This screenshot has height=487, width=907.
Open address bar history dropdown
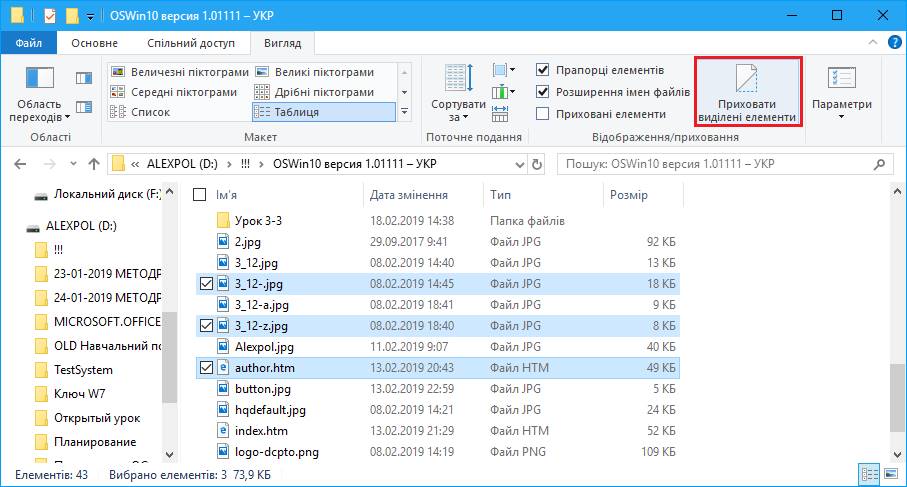coord(519,165)
